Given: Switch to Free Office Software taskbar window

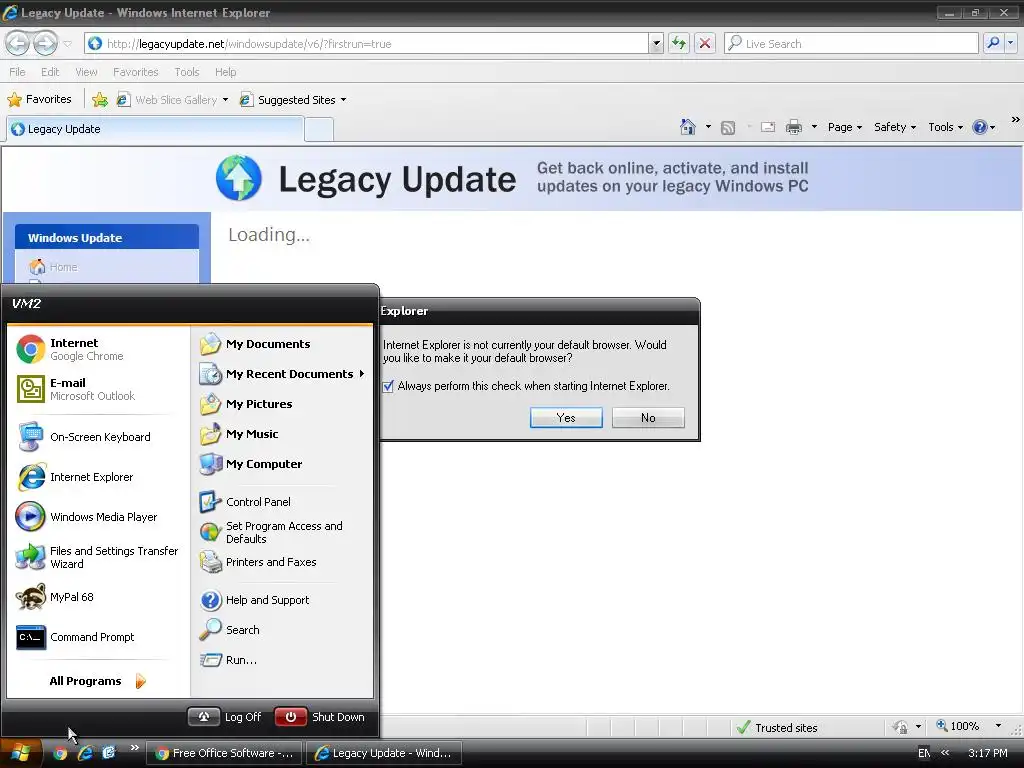Looking at the screenshot, I should pyautogui.click(x=224, y=753).
